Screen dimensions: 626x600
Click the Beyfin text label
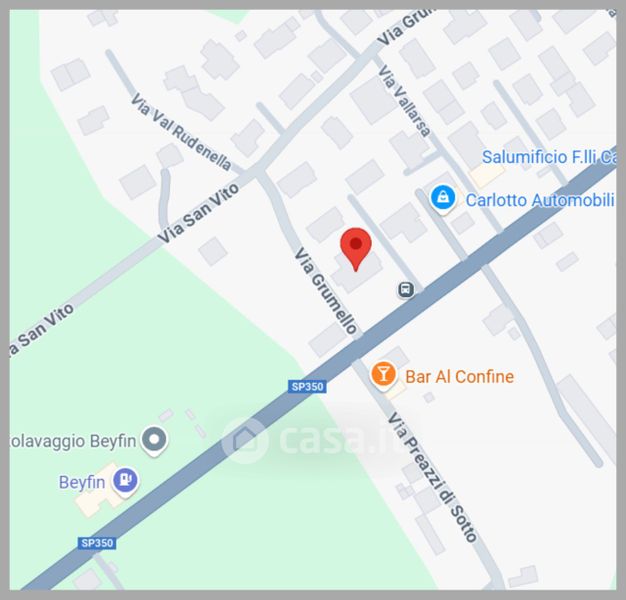82,482
